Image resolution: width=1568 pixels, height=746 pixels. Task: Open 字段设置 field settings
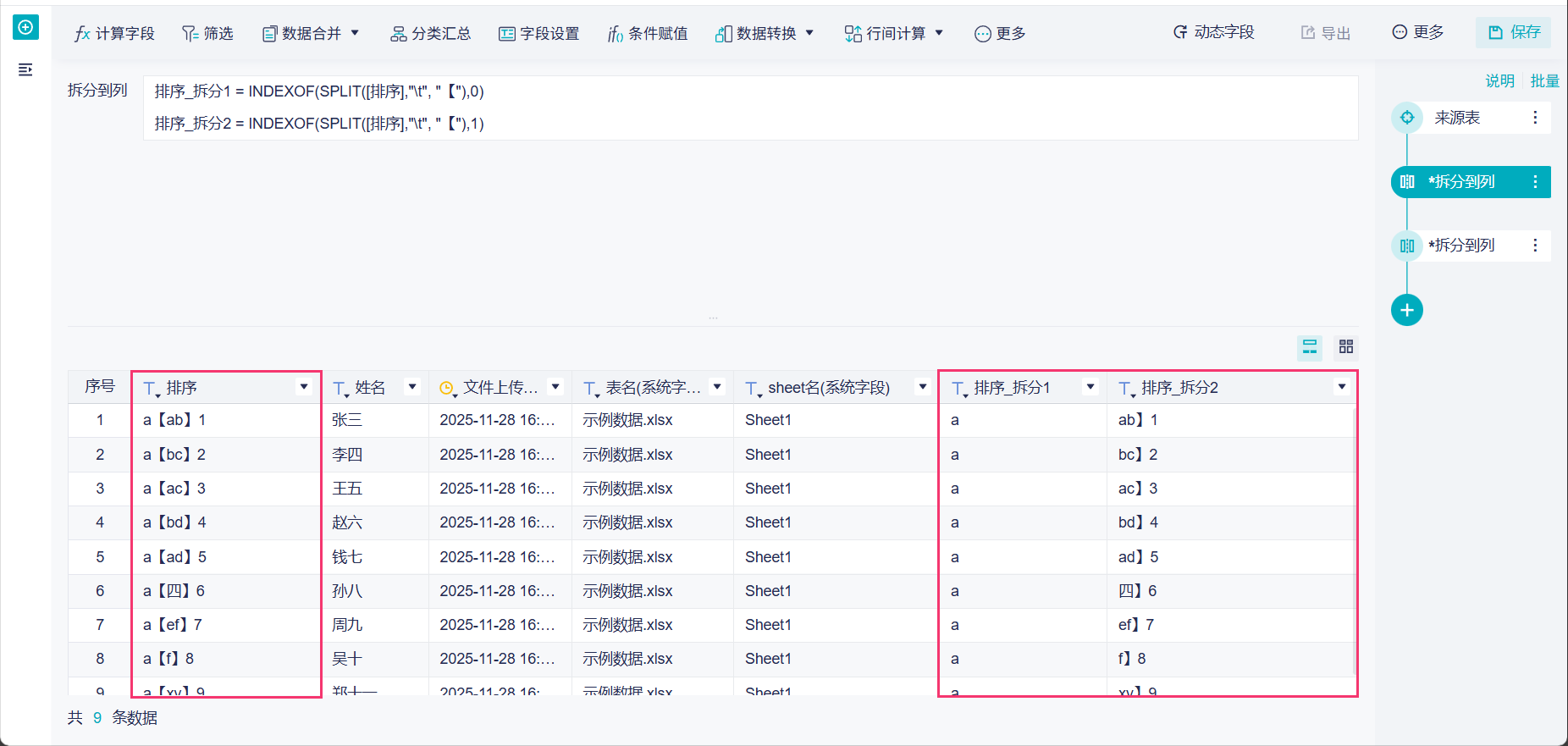(538, 33)
